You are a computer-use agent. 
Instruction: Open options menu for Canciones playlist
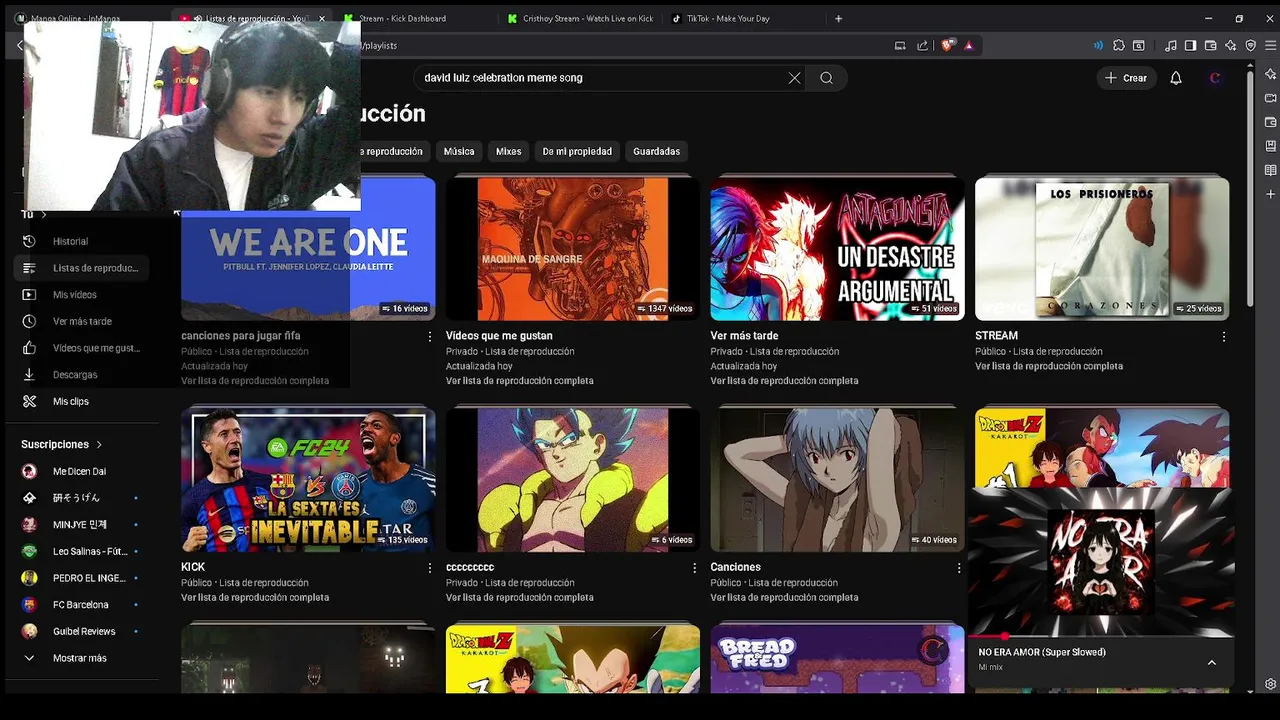959,568
